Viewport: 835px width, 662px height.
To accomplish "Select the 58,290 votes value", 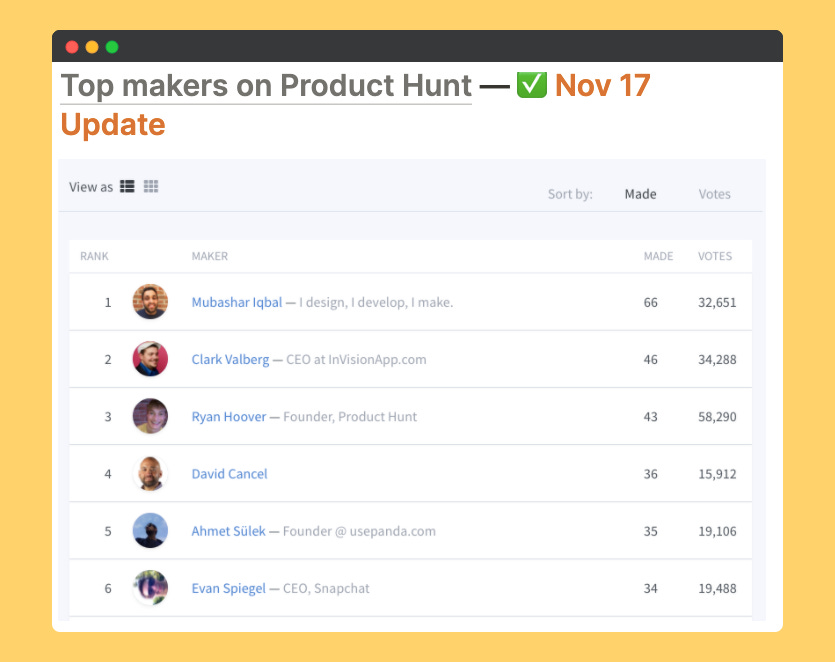I will pos(717,416).
